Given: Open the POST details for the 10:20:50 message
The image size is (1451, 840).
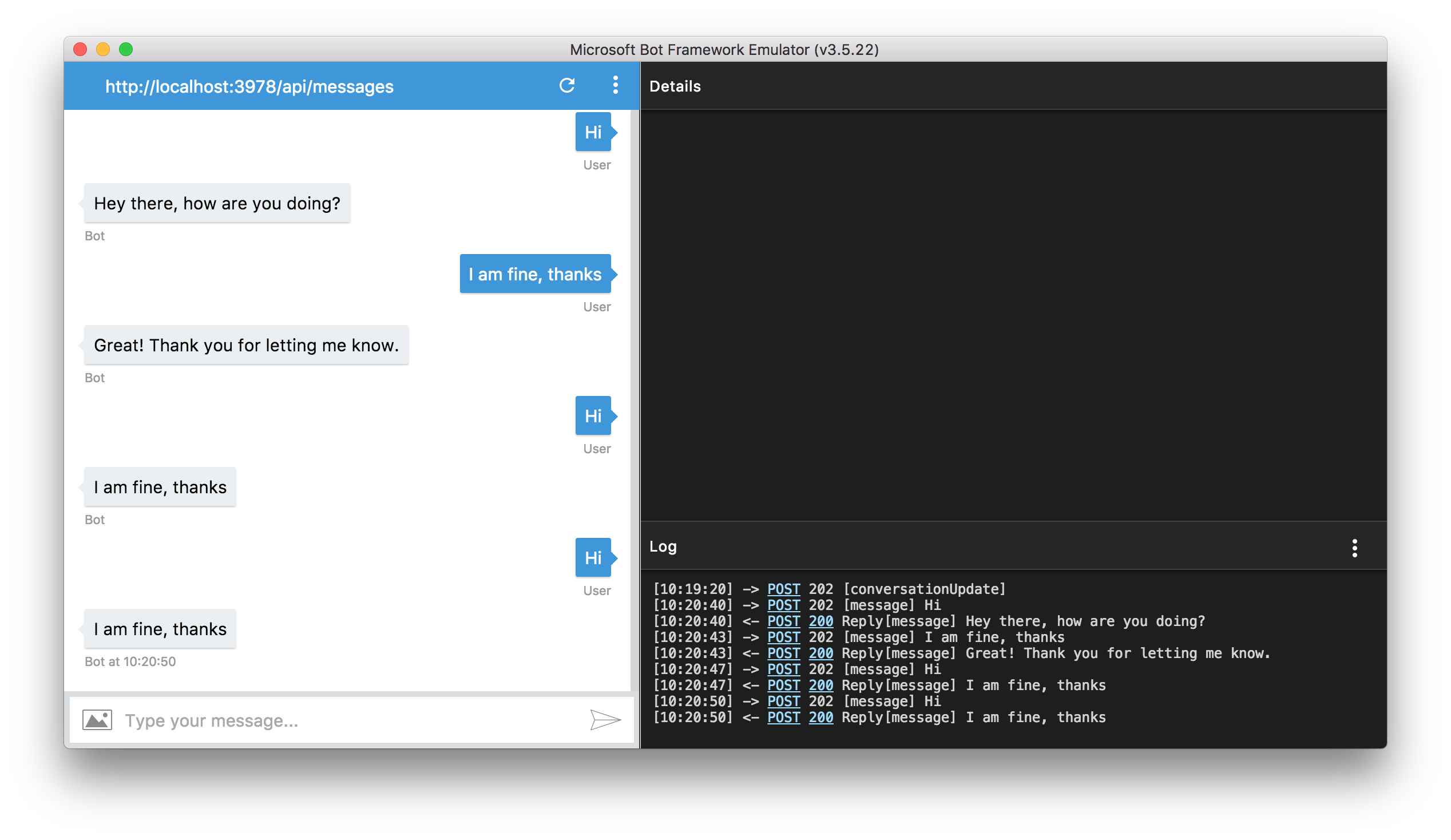Looking at the screenshot, I should (783, 702).
